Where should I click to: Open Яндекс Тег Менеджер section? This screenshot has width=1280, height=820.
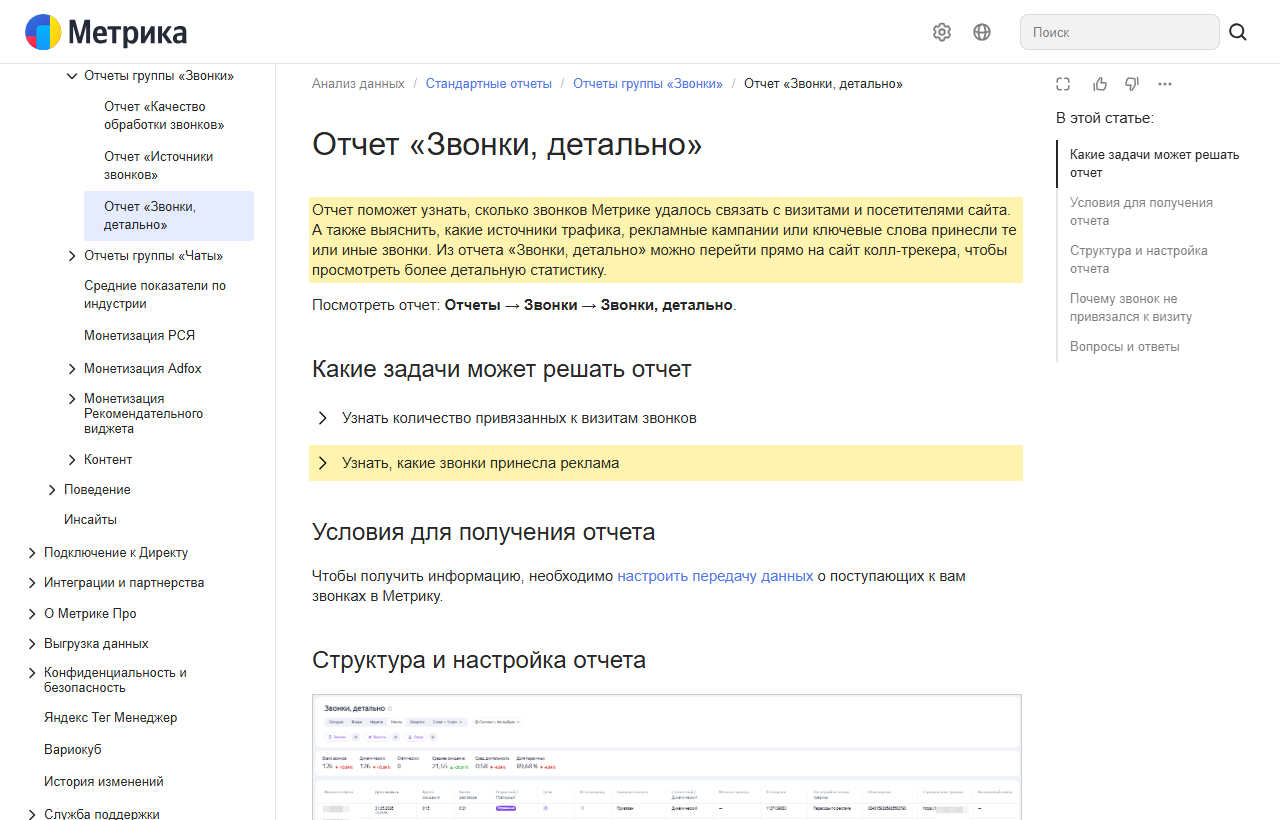tap(111, 718)
